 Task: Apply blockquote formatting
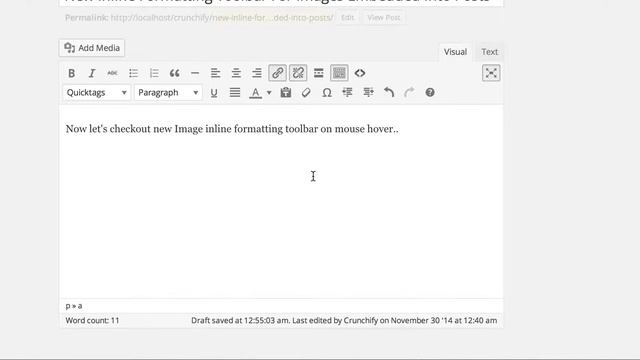click(x=174, y=73)
